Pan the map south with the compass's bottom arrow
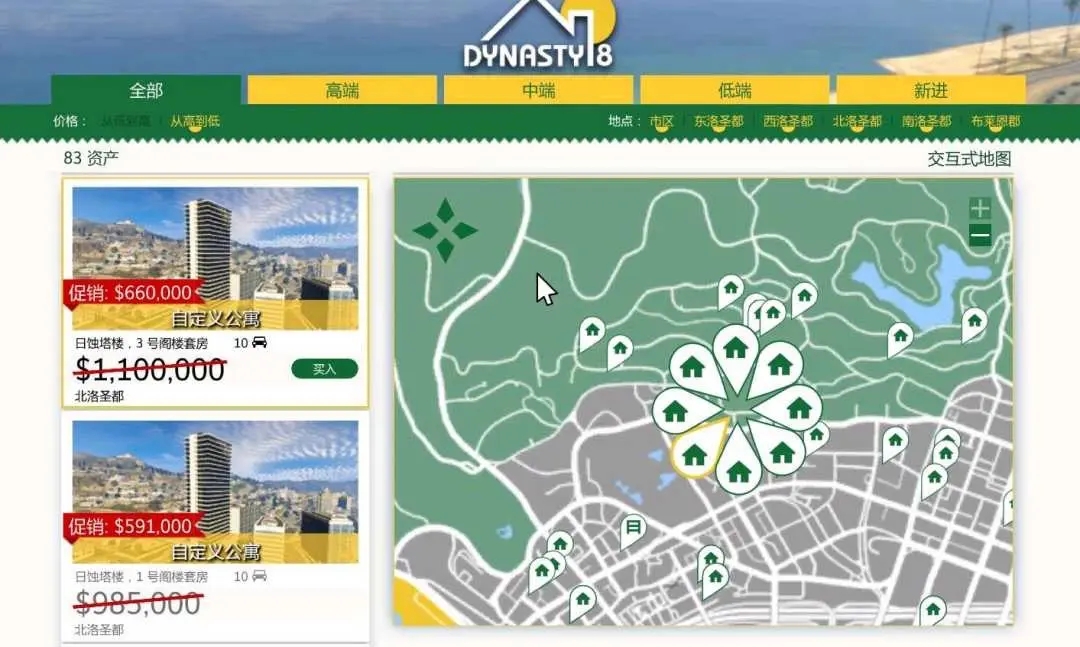The image size is (1080, 647). [445, 250]
